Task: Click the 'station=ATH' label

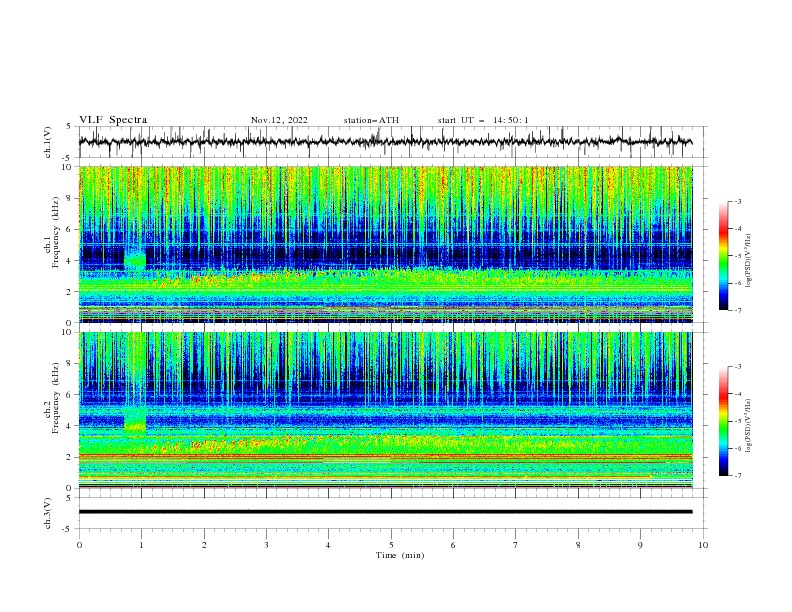Action: click(x=371, y=120)
